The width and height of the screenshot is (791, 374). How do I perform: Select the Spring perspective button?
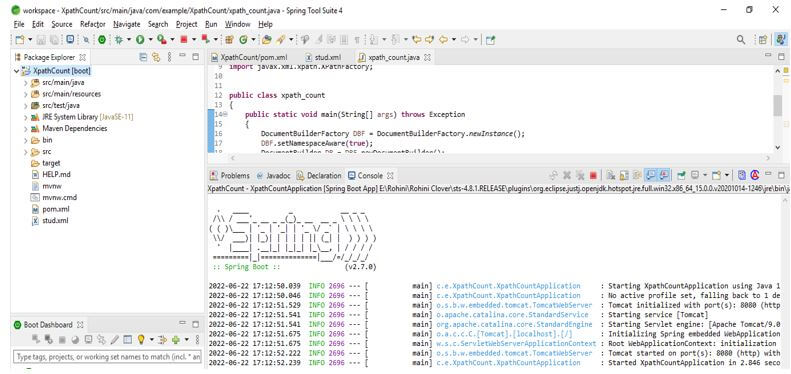(x=780, y=39)
